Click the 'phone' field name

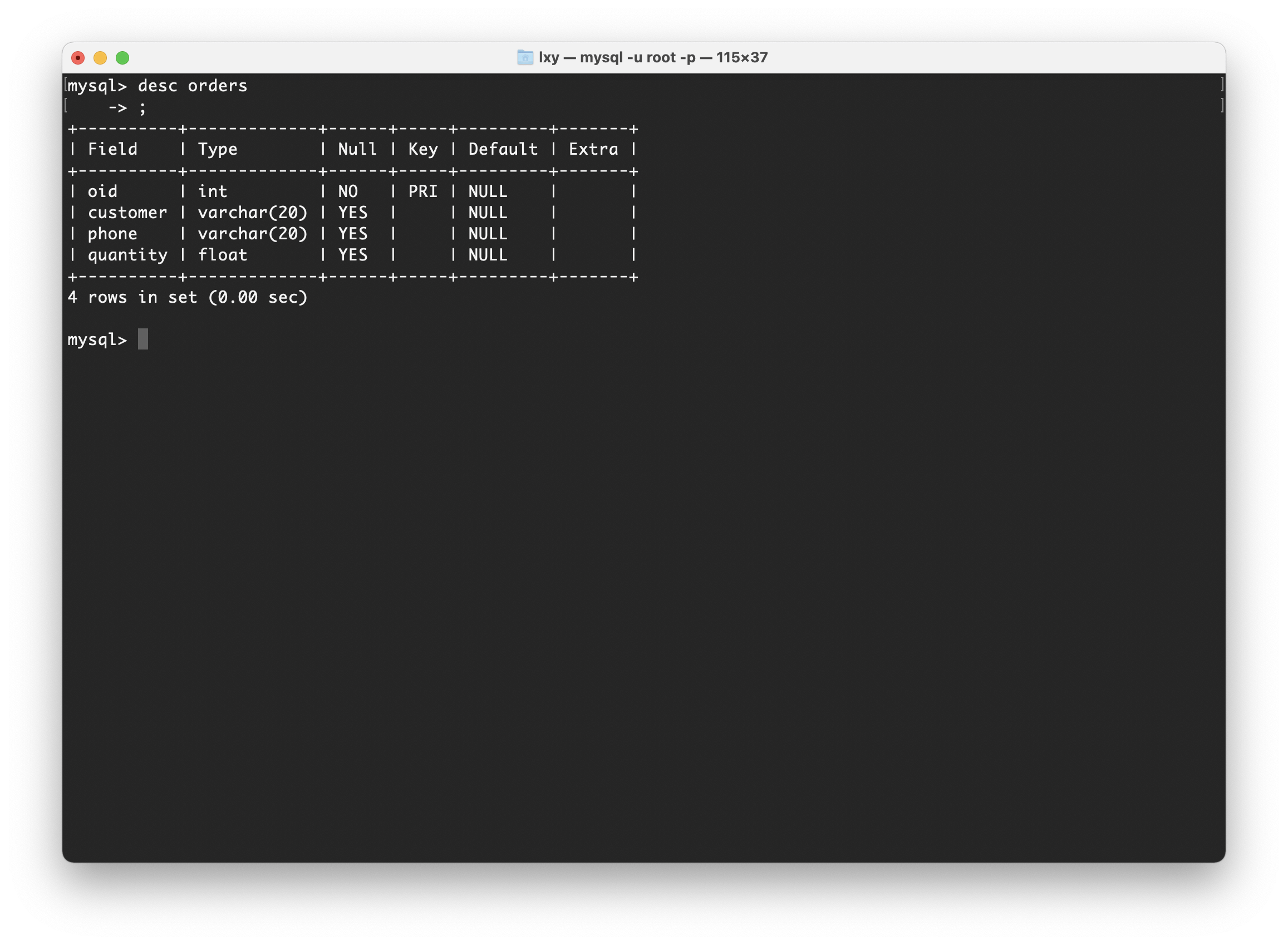point(112,234)
